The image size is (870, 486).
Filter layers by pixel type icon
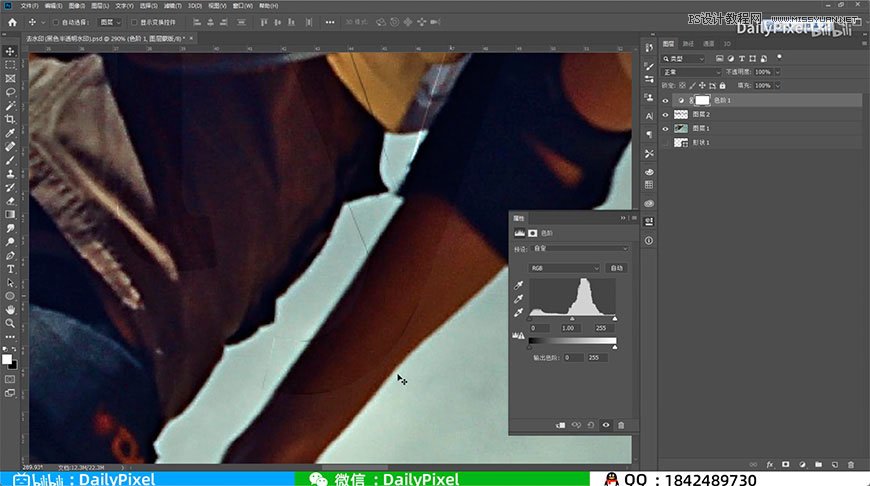coord(720,58)
